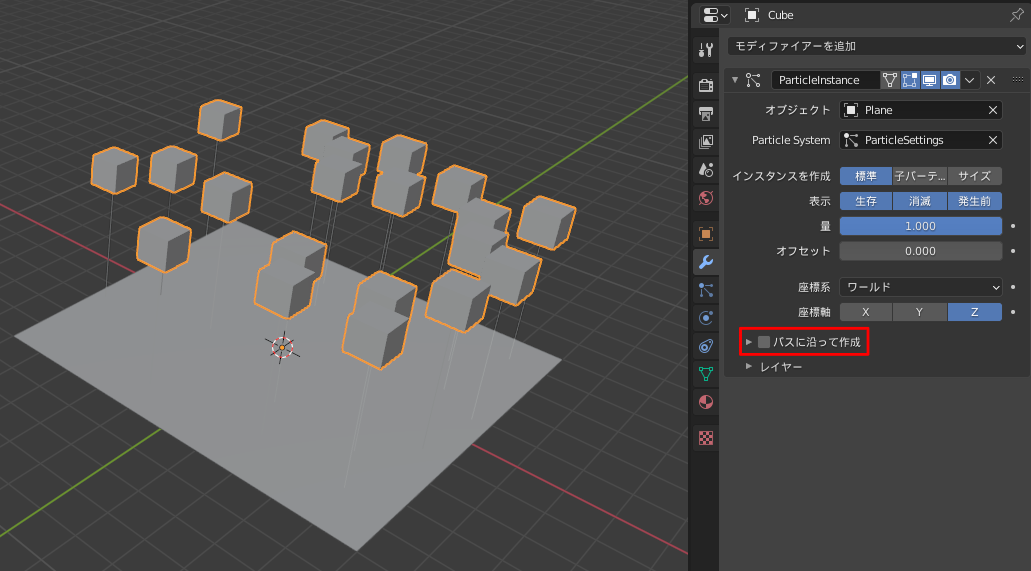This screenshot has width=1031, height=571.
Task: Expand the パスに沿って作成 subpanel
Action: [x=749, y=342]
